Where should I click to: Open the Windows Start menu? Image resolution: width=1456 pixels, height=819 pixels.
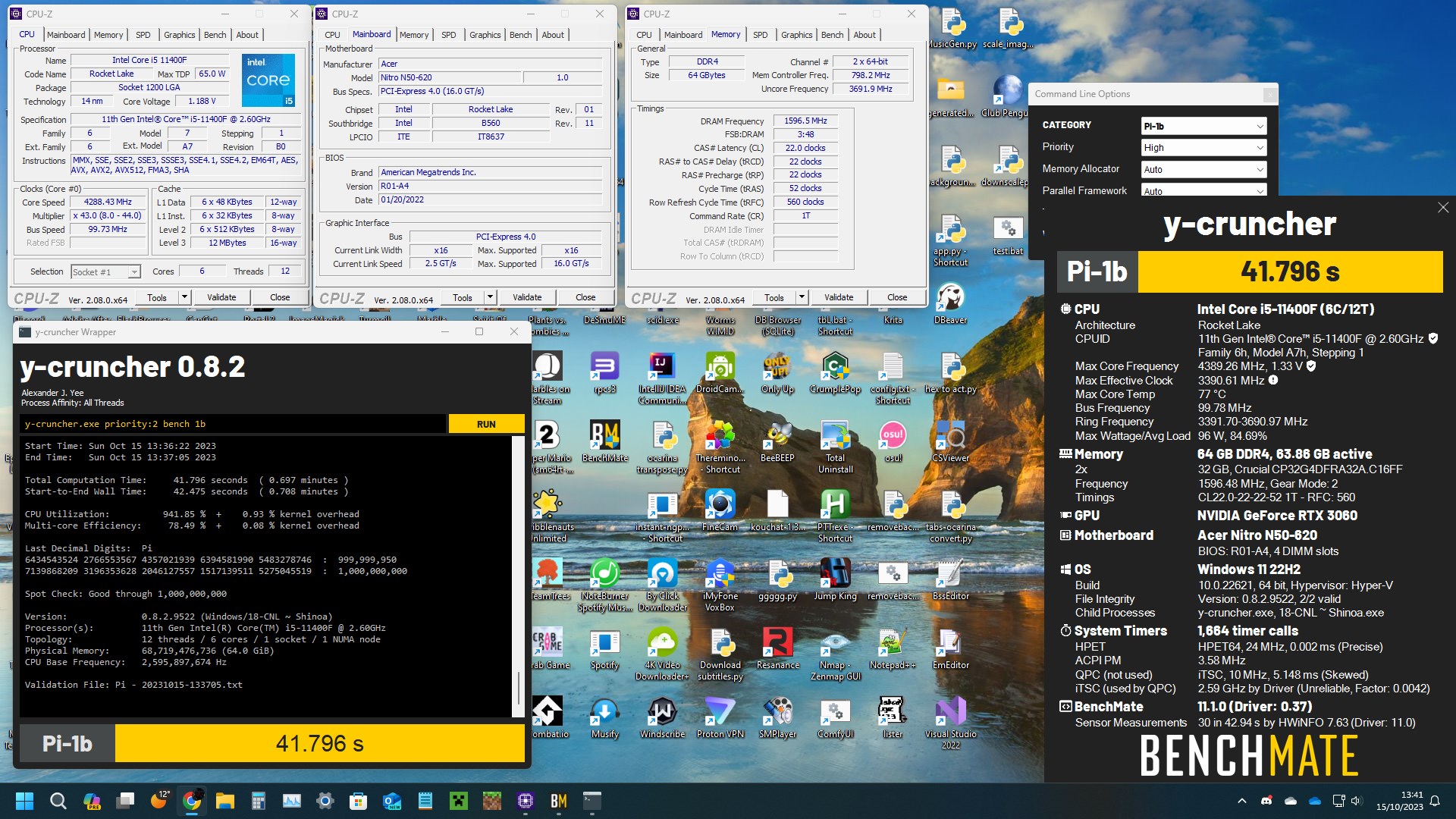point(24,801)
